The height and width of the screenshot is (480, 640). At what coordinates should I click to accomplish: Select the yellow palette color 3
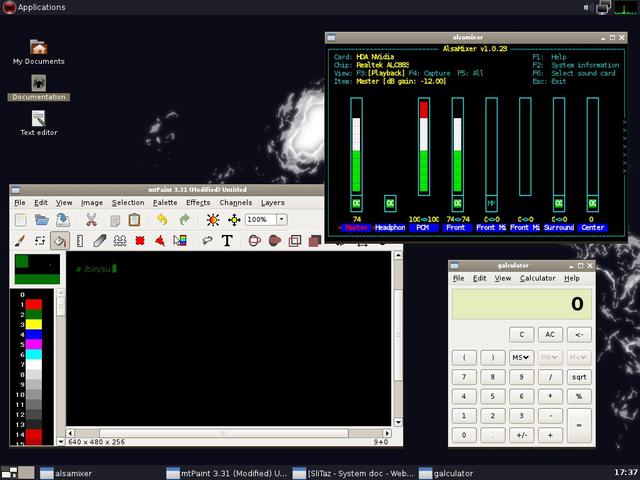tap(34, 324)
